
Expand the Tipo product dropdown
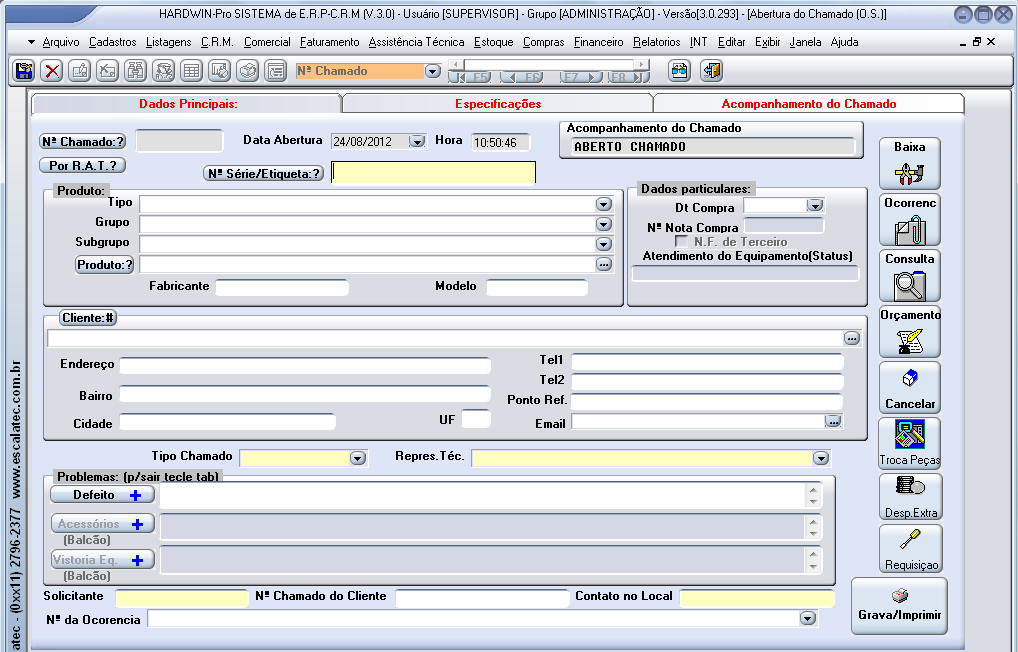[603, 204]
